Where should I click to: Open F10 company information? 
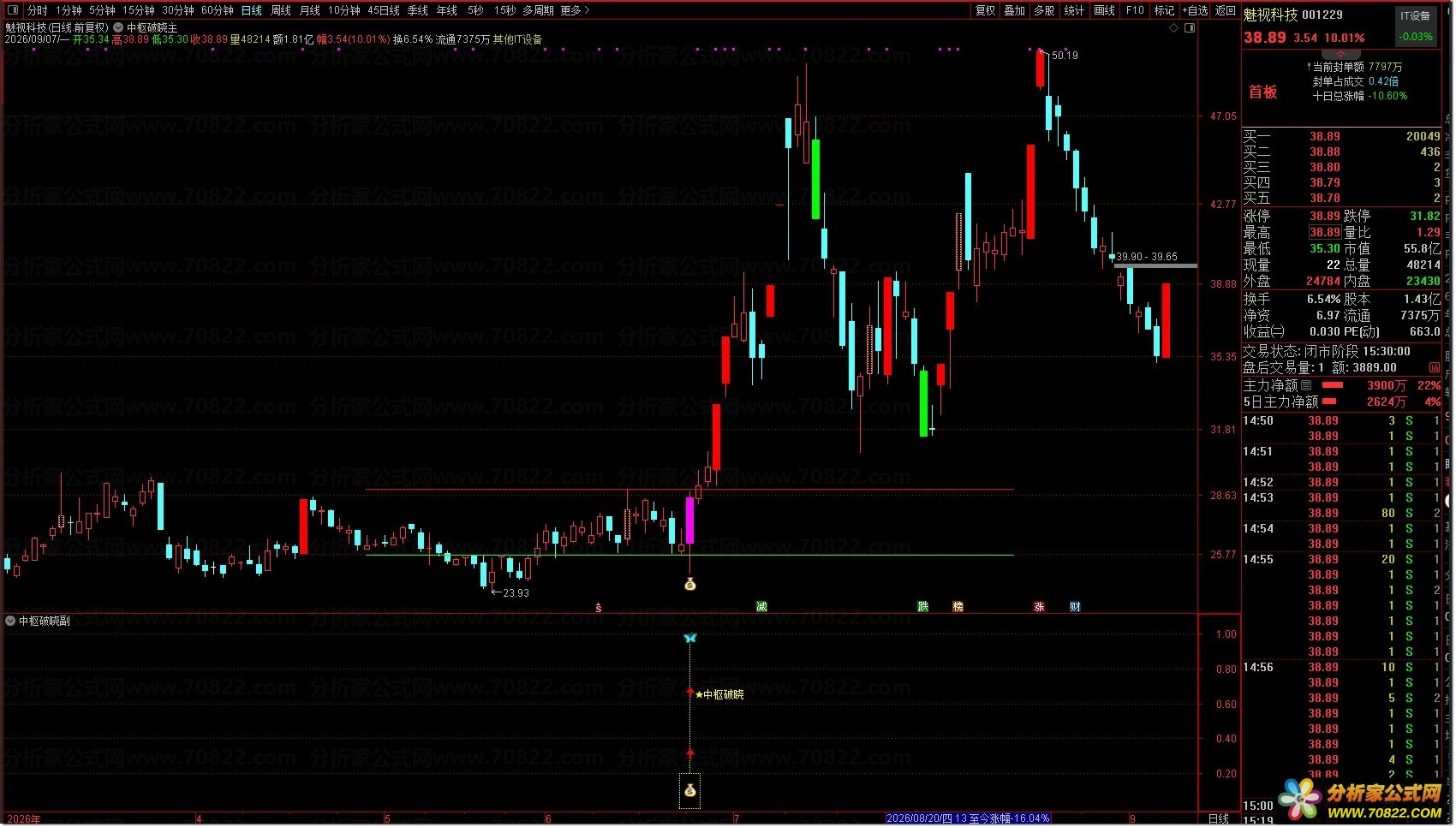pos(1135,10)
